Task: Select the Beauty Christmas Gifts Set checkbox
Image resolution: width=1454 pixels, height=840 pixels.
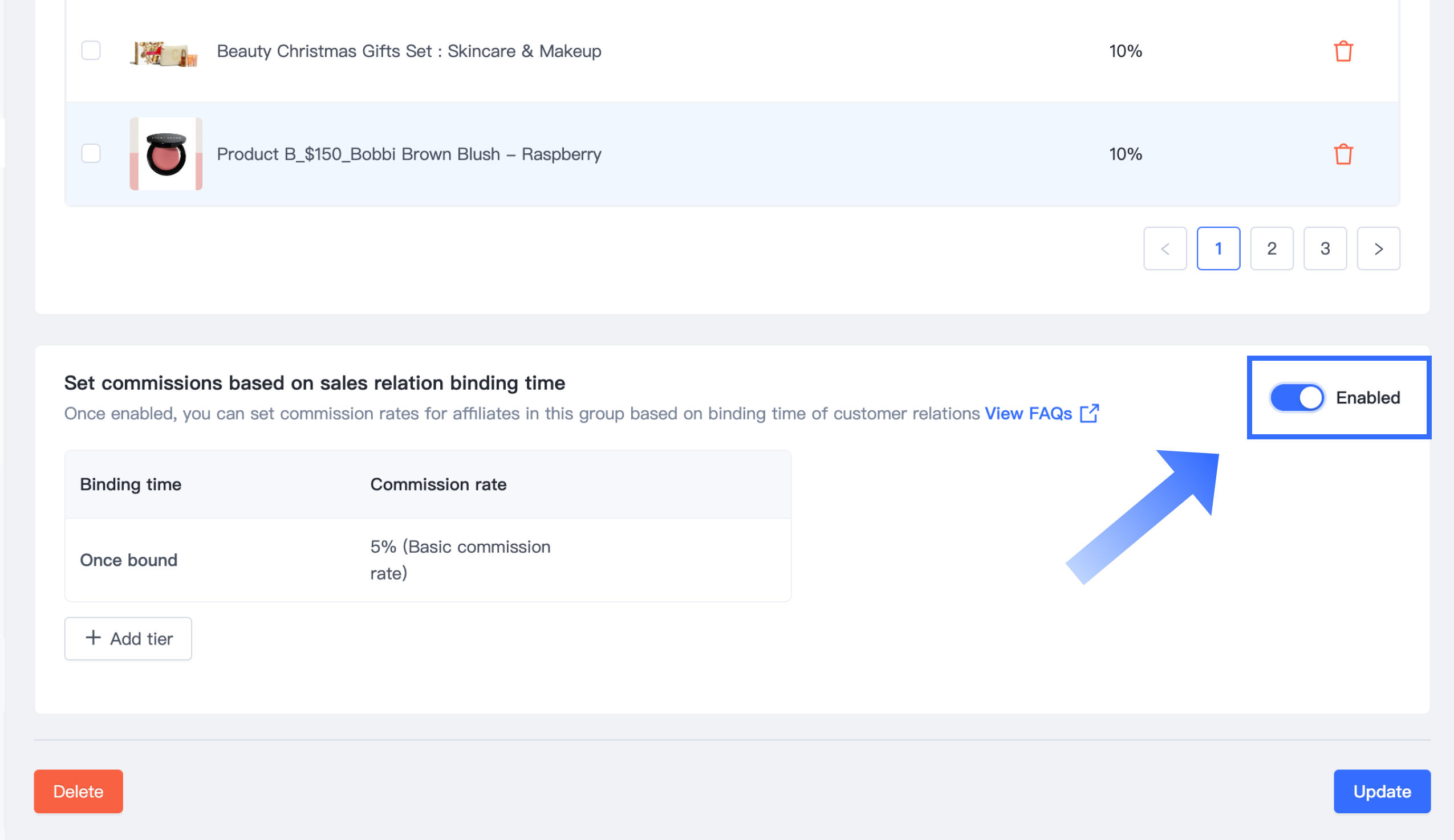Action: [x=91, y=51]
